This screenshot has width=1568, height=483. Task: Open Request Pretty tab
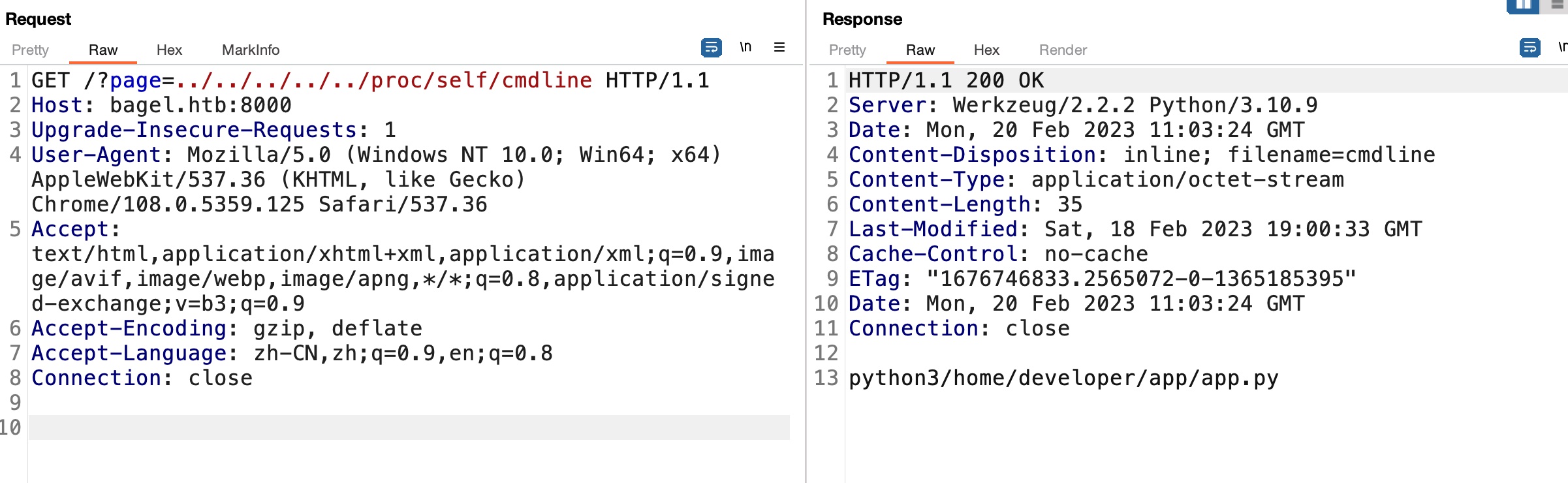coord(30,50)
